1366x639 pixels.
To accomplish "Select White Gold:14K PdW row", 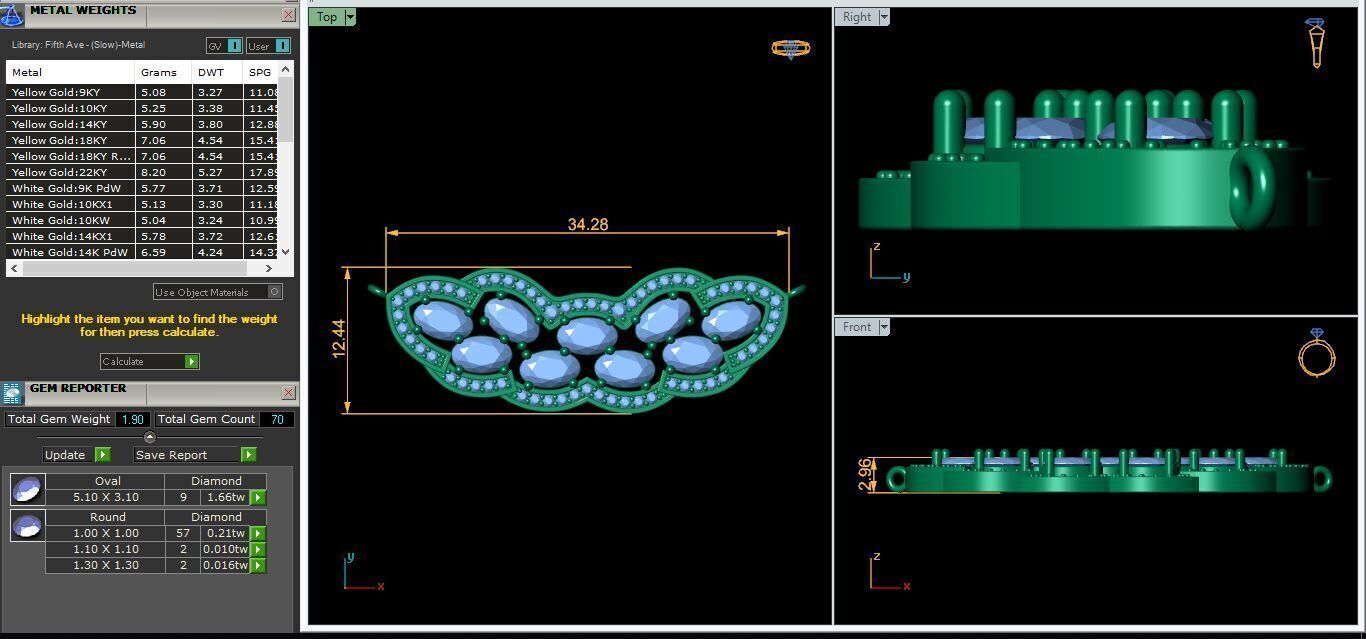I will point(142,252).
